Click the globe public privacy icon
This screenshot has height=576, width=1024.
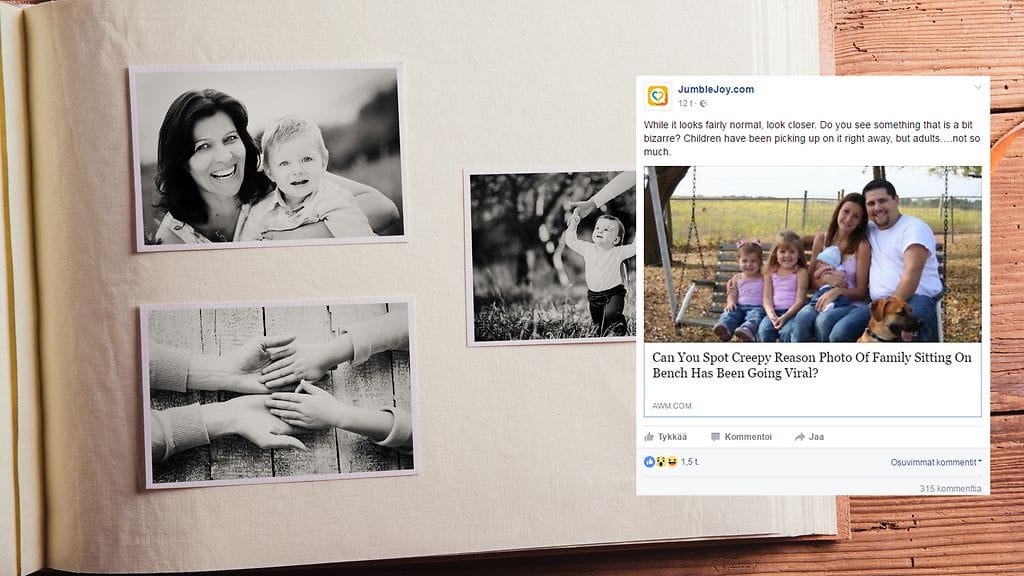tap(703, 103)
